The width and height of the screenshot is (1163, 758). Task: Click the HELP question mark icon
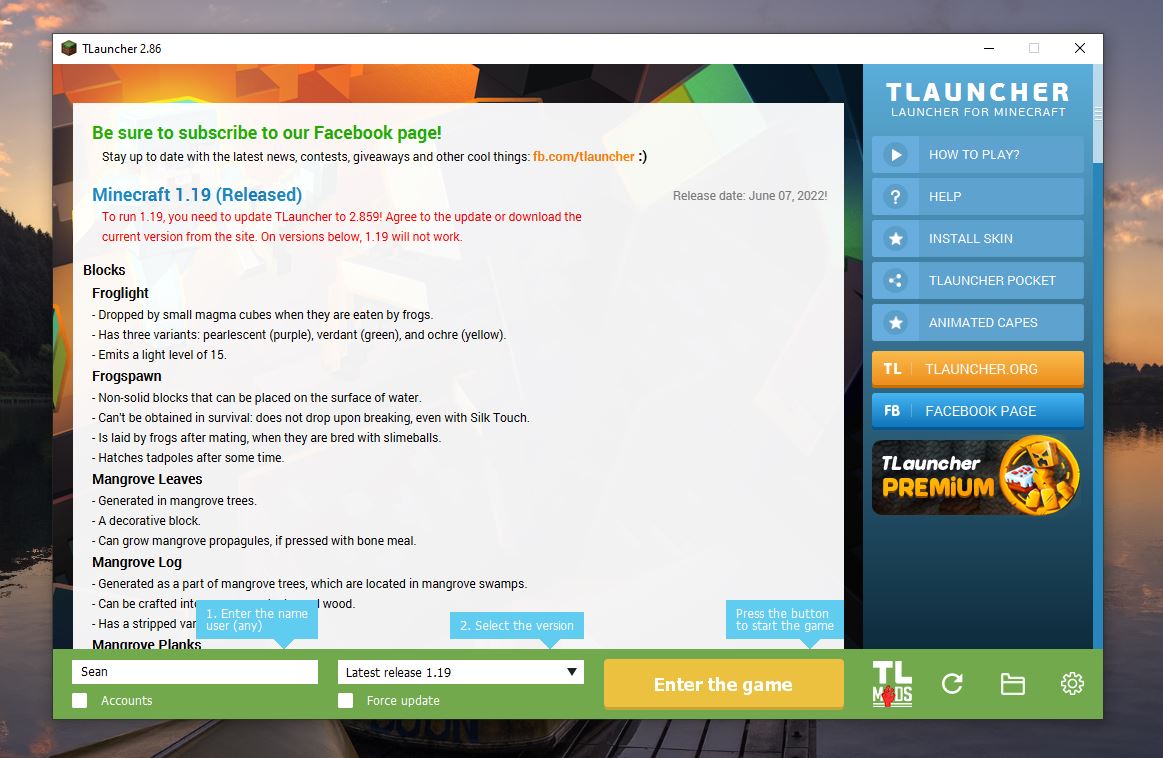tap(895, 196)
